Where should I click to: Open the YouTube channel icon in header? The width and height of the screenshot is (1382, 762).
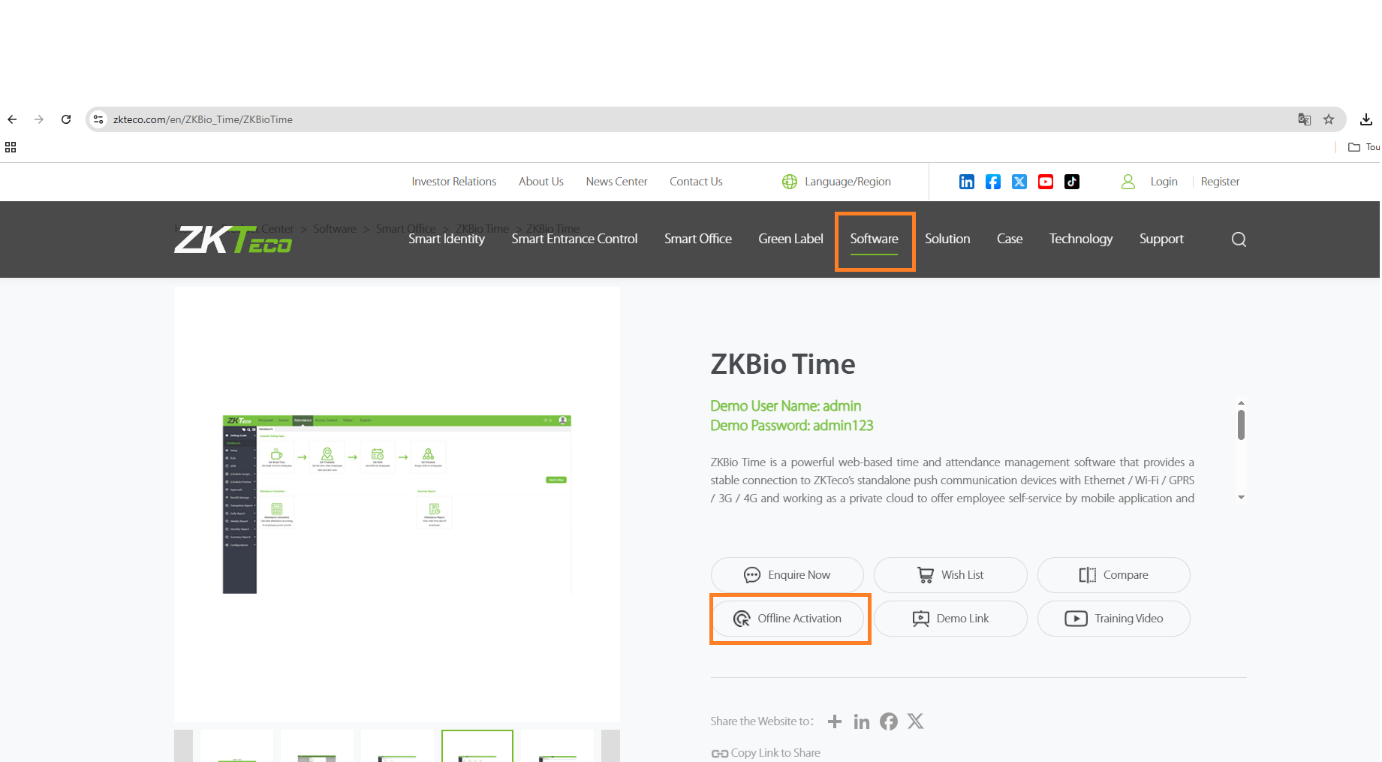(x=1045, y=182)
